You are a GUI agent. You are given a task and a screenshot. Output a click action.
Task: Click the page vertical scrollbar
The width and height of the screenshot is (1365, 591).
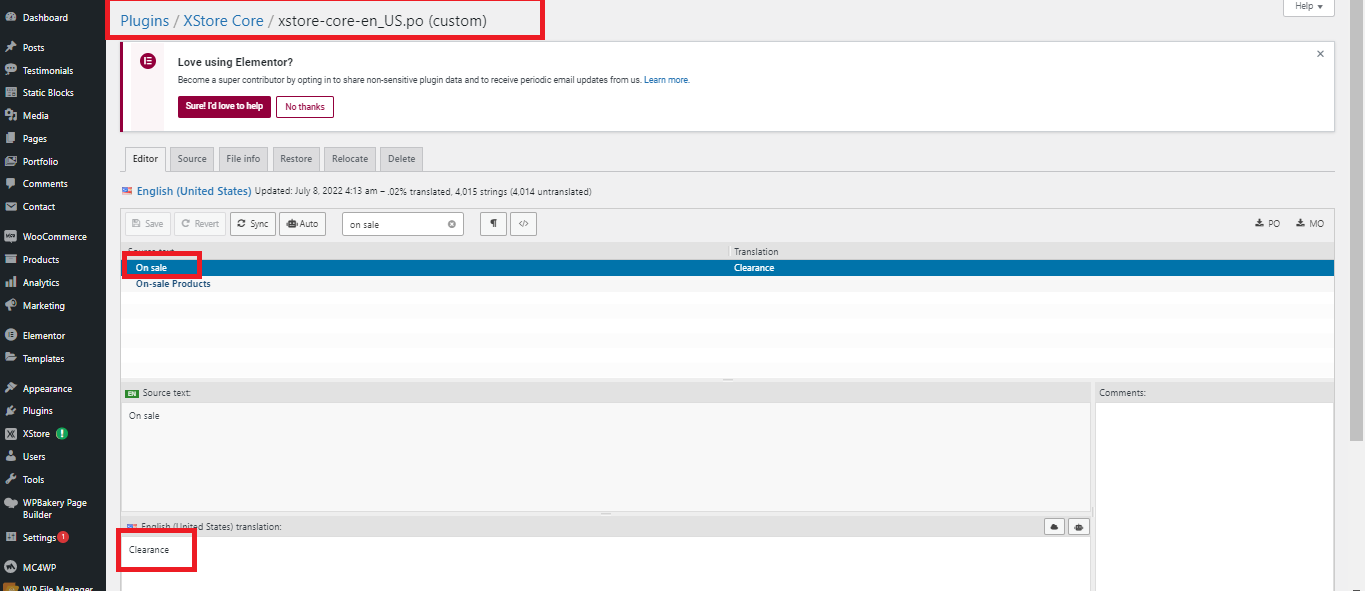[x=1357, y=220]
